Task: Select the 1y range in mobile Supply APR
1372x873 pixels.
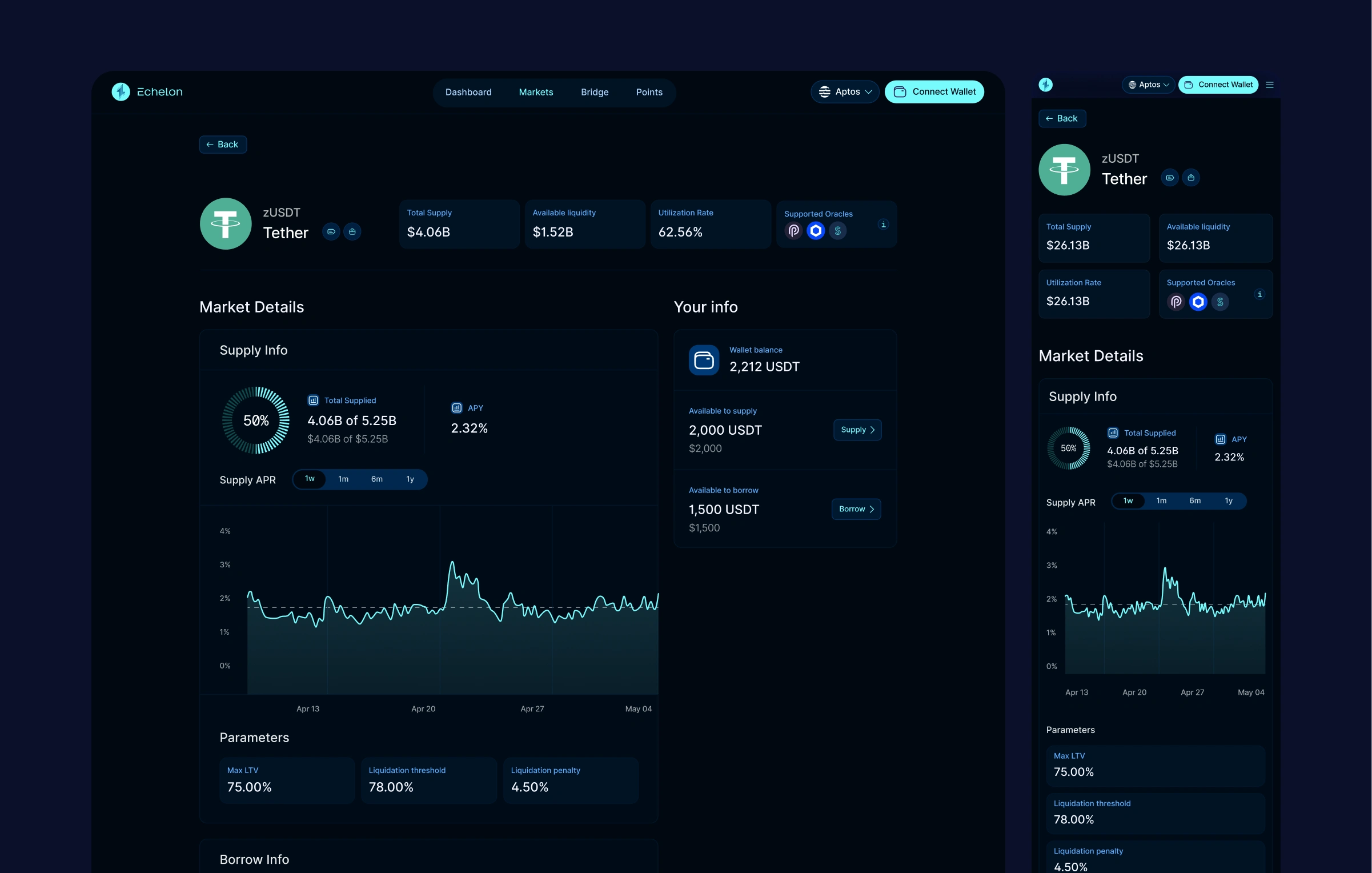Action: click(x=1228, y=501)
